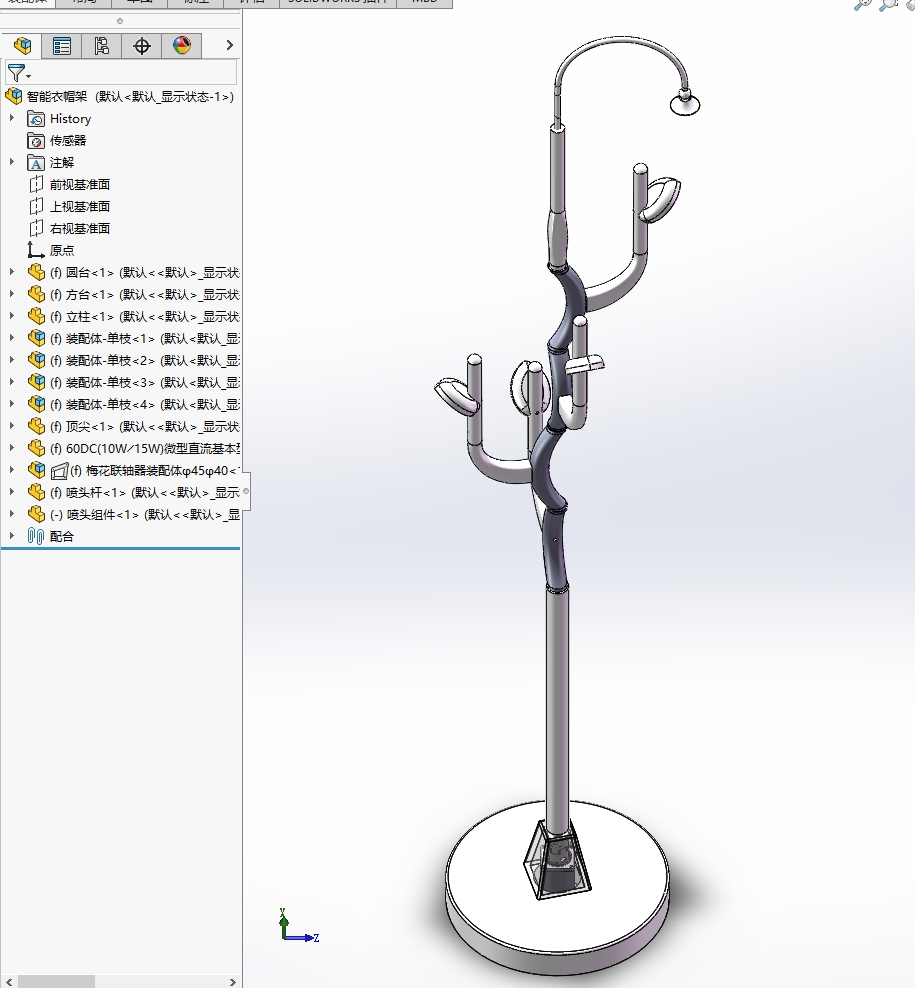Image resolution: width=915 pixels, height=988 pixels.
Task: Click 梅花联轴器装配体 coupling assembly icon
Action: coord(37,471)
